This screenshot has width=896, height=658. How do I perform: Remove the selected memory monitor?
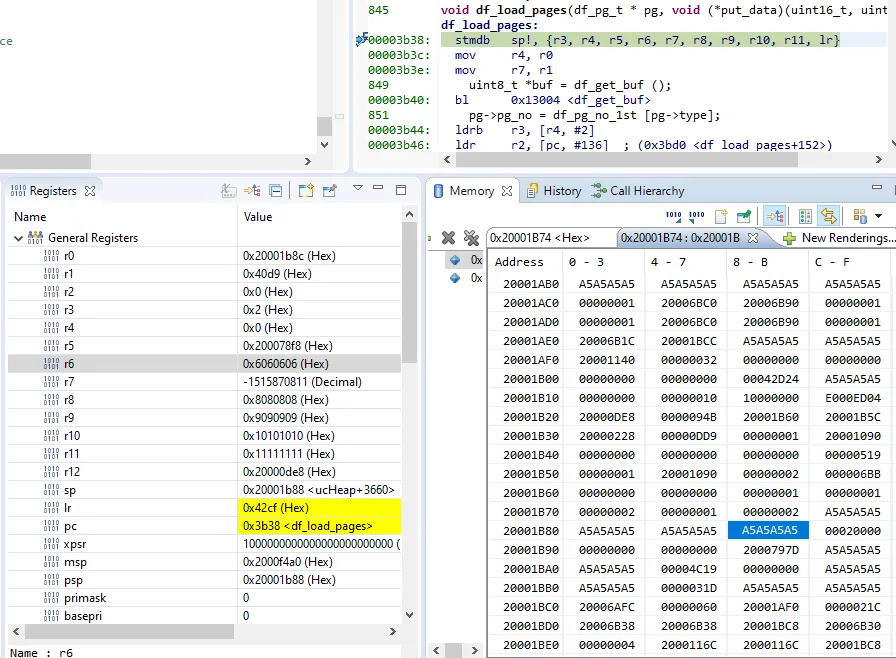tap(448, 238)
